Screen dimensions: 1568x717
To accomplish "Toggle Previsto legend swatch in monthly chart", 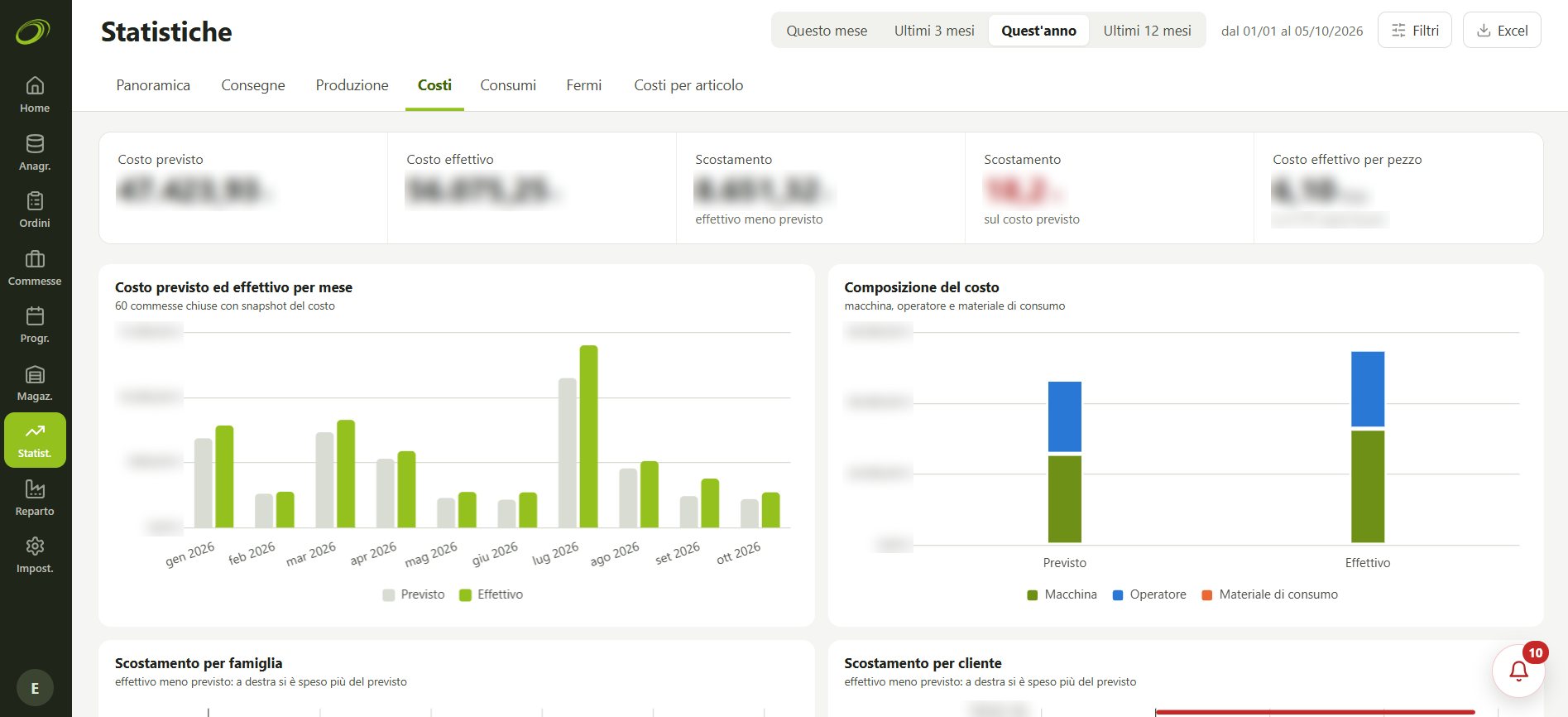I will pyautogui.click(x=389, y=595).
